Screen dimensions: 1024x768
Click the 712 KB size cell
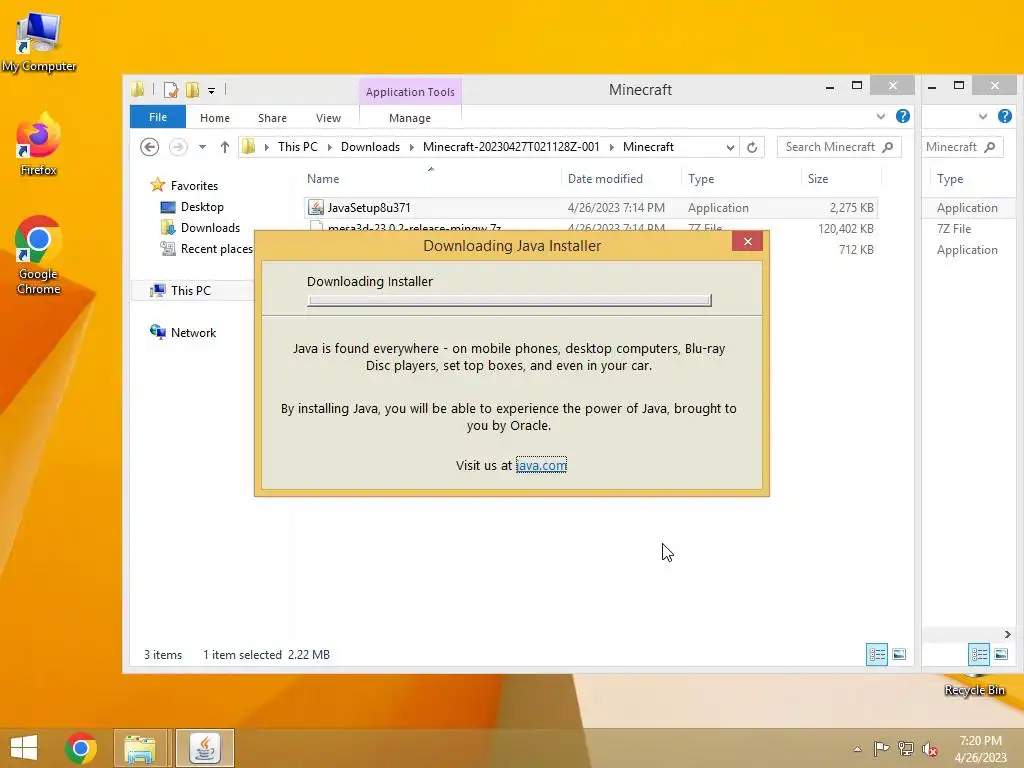click(x=856, y=249)
